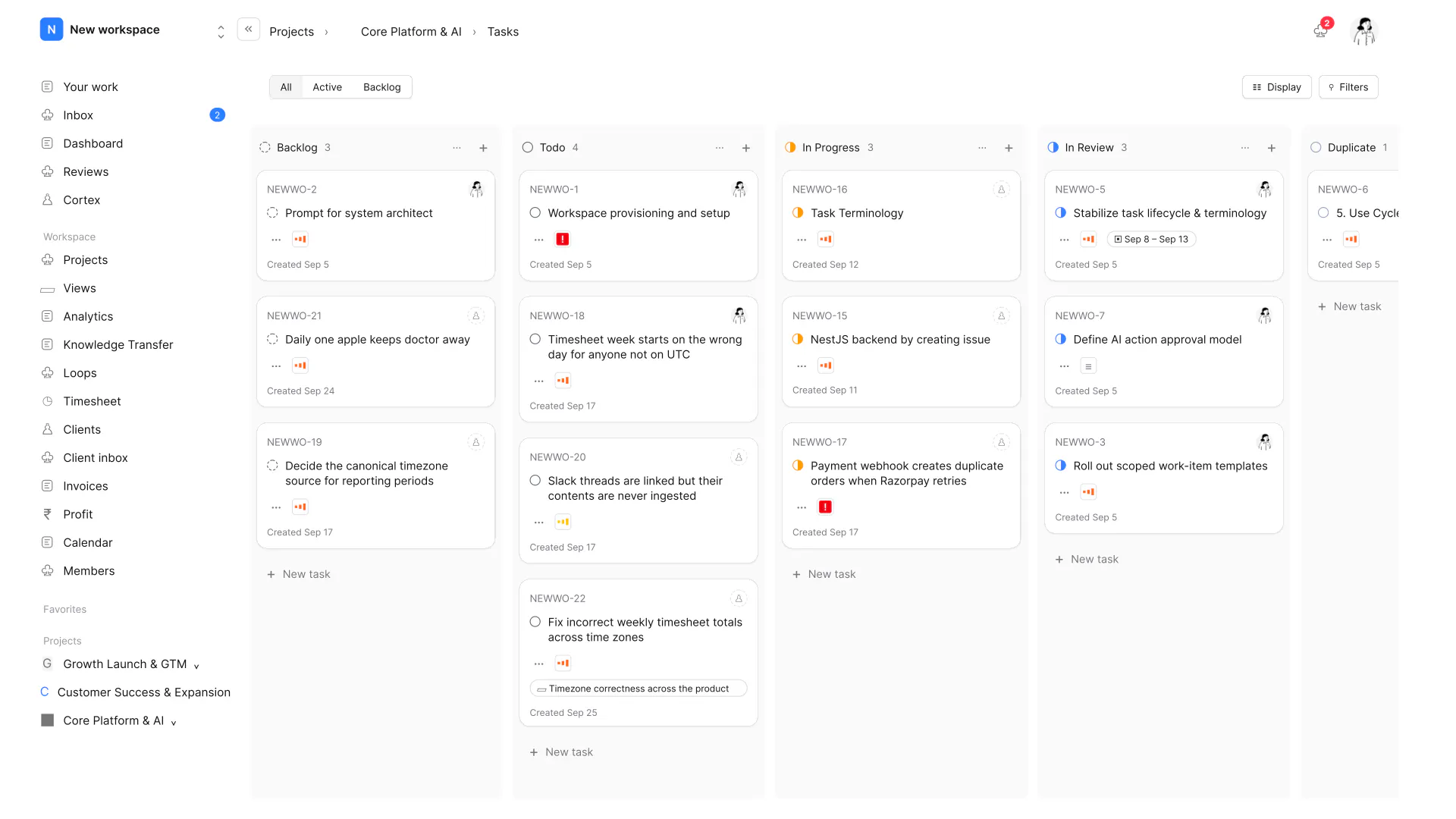The image size is (1456, 819).
Task: Open In Progress column options menu
Action: [982, 148]
